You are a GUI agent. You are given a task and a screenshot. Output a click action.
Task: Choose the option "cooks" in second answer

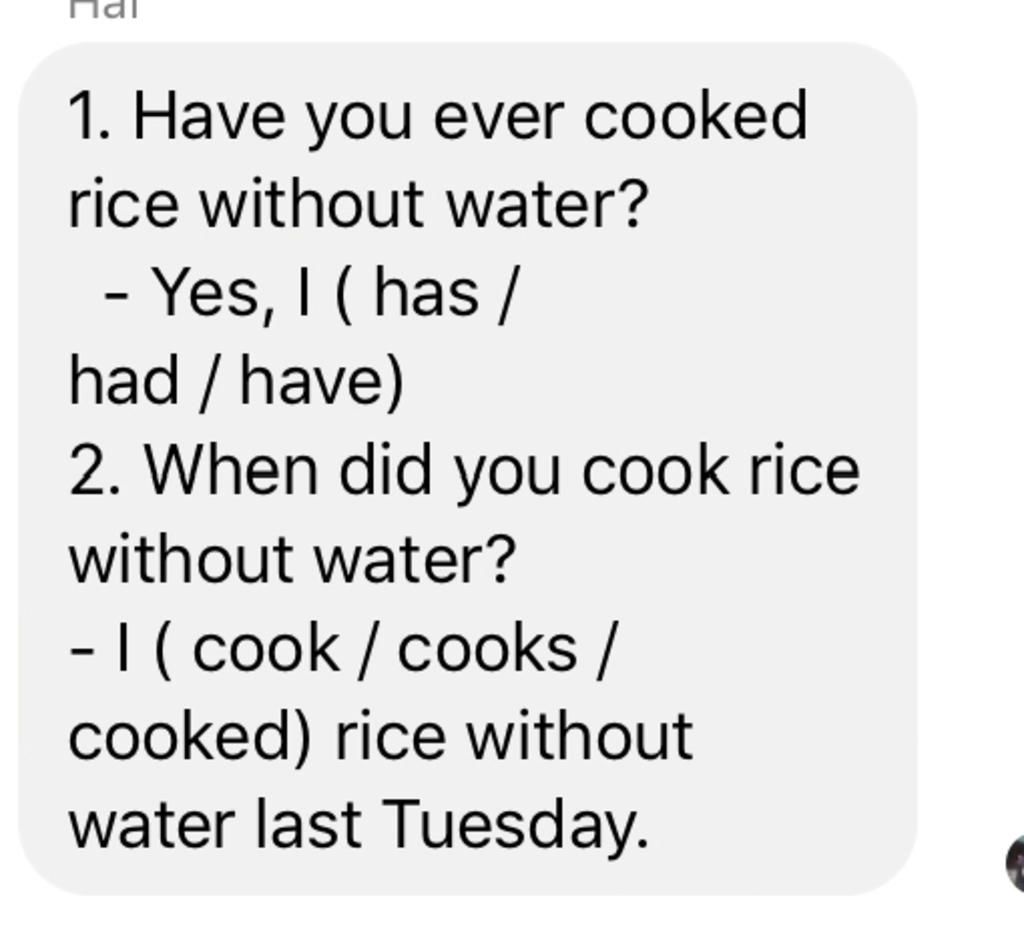coord(487,648)
